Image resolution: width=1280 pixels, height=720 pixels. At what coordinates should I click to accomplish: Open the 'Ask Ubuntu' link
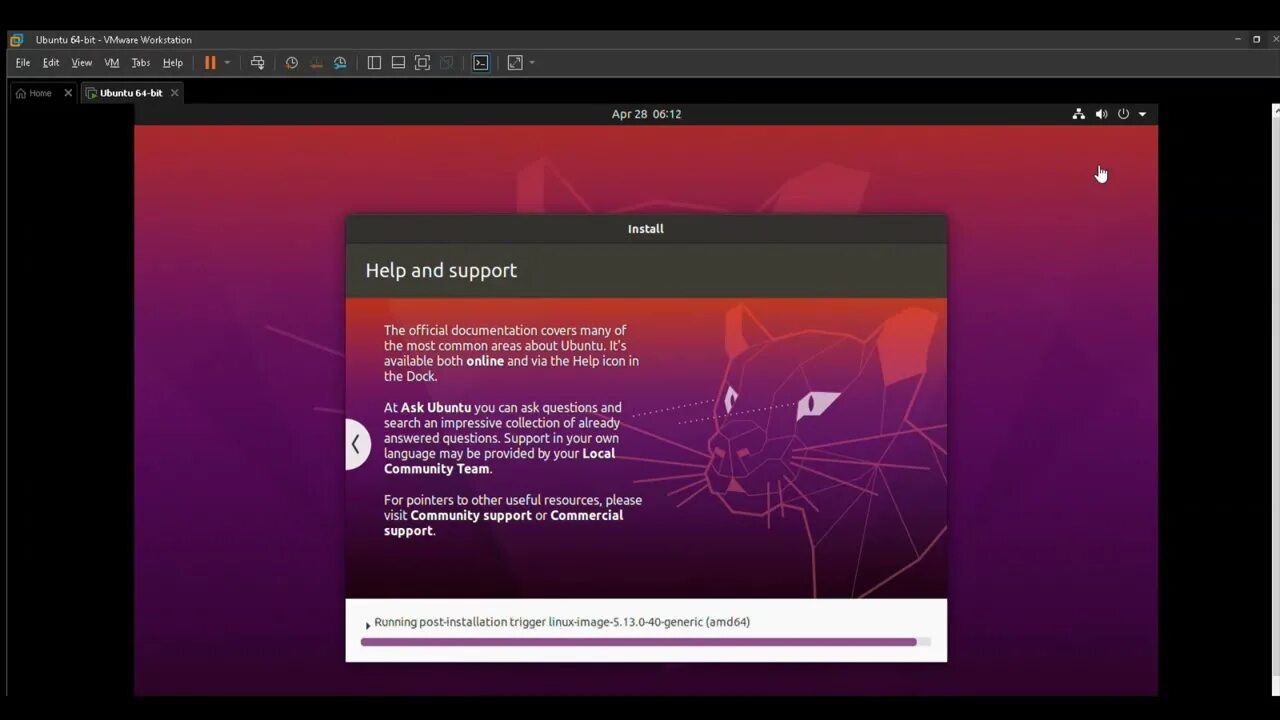[436, 408]
